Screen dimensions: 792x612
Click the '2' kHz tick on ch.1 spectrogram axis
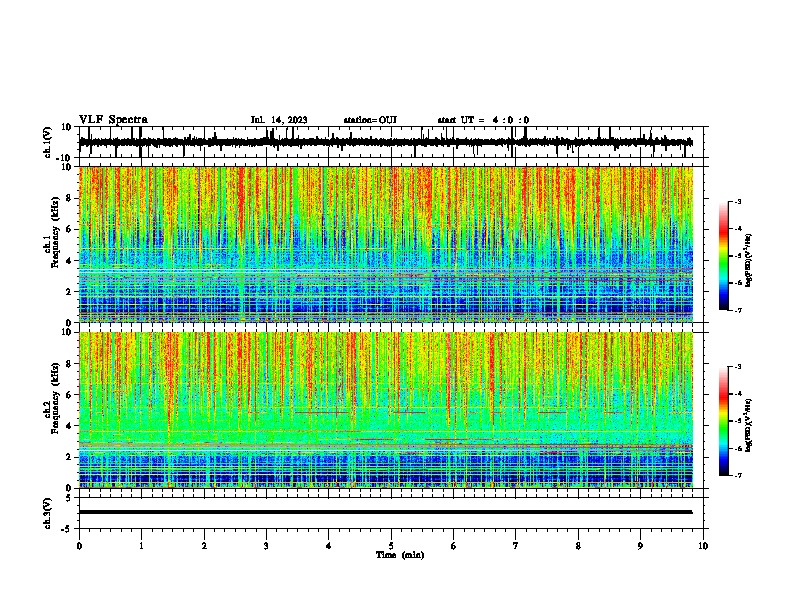pos(69,291)
